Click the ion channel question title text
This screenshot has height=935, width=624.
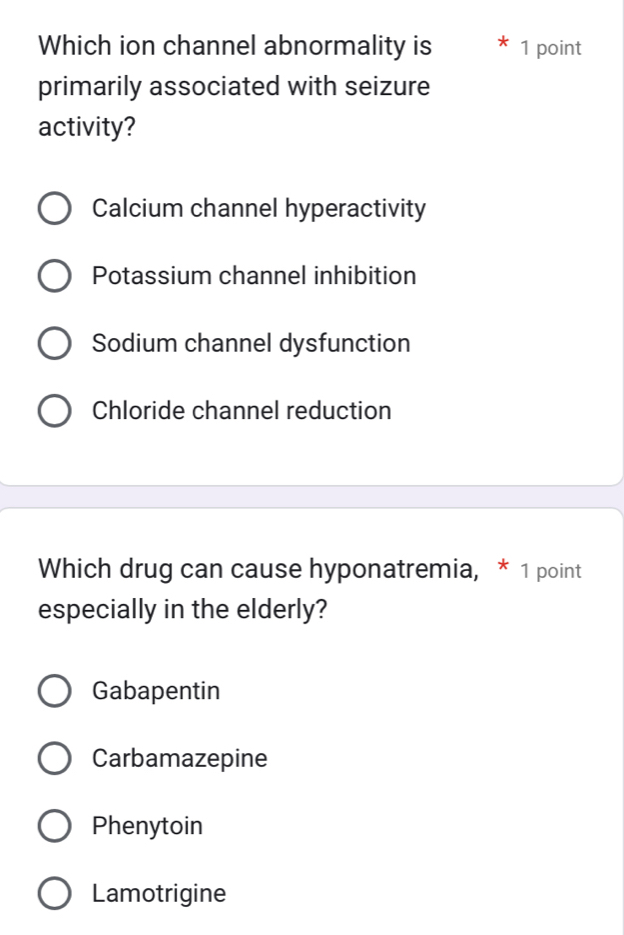click(232, 86)
